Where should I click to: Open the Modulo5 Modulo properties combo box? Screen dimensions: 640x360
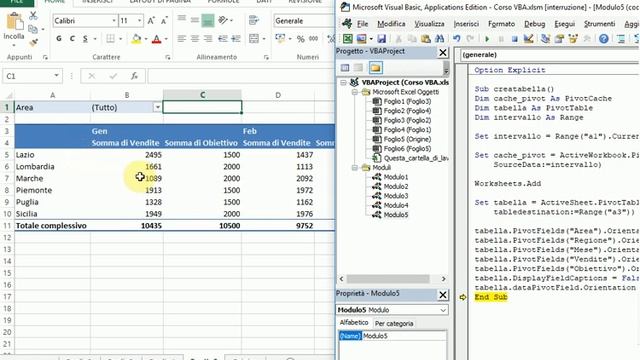pyautogui.click(x=392, y=310)
